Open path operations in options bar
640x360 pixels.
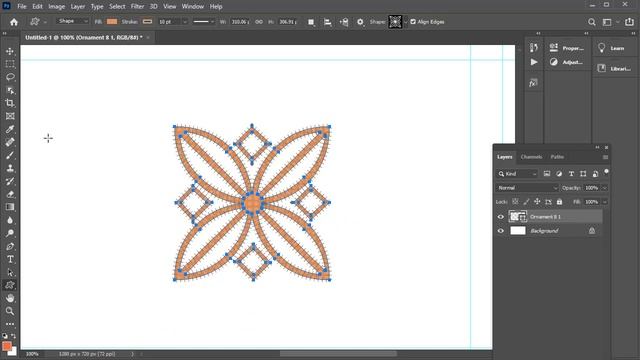coord(311,22)
